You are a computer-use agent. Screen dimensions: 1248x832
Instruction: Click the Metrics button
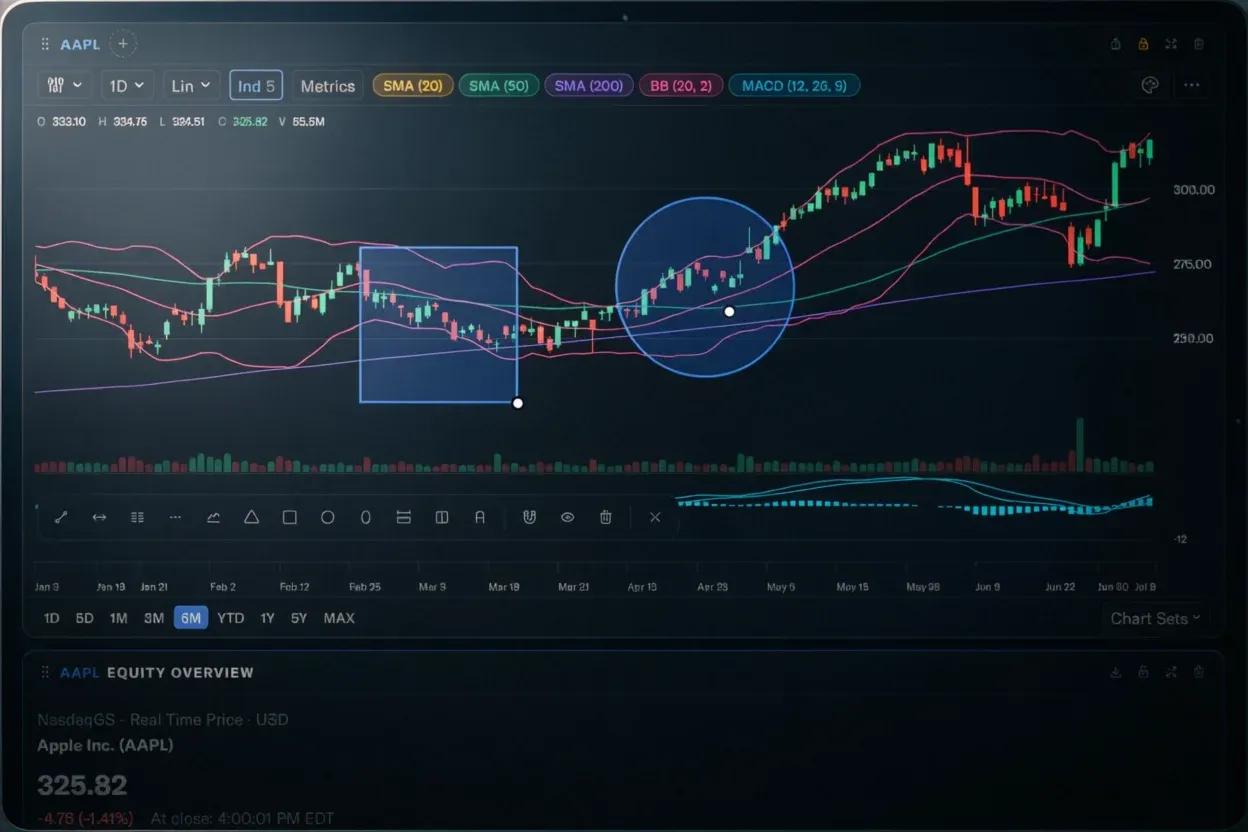point(328,85)
